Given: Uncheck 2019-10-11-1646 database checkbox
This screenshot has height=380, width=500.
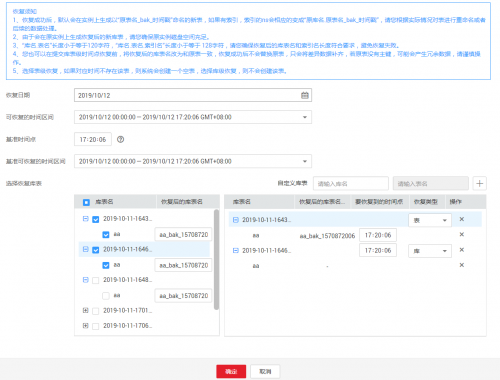Looking at the screenshot, I should pos(96,250).
